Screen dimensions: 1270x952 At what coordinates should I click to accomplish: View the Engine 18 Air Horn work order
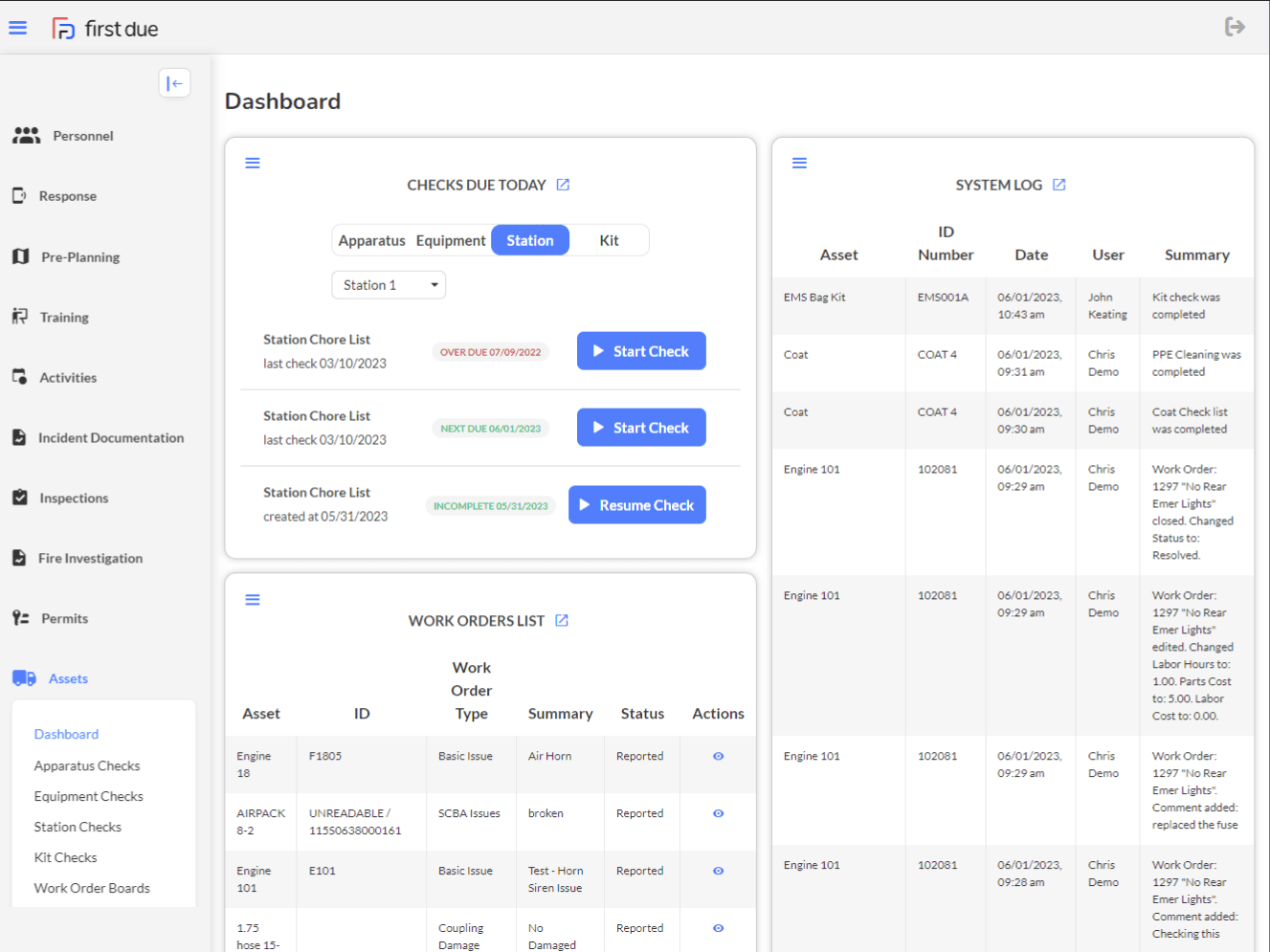click(x=718, y=756)
